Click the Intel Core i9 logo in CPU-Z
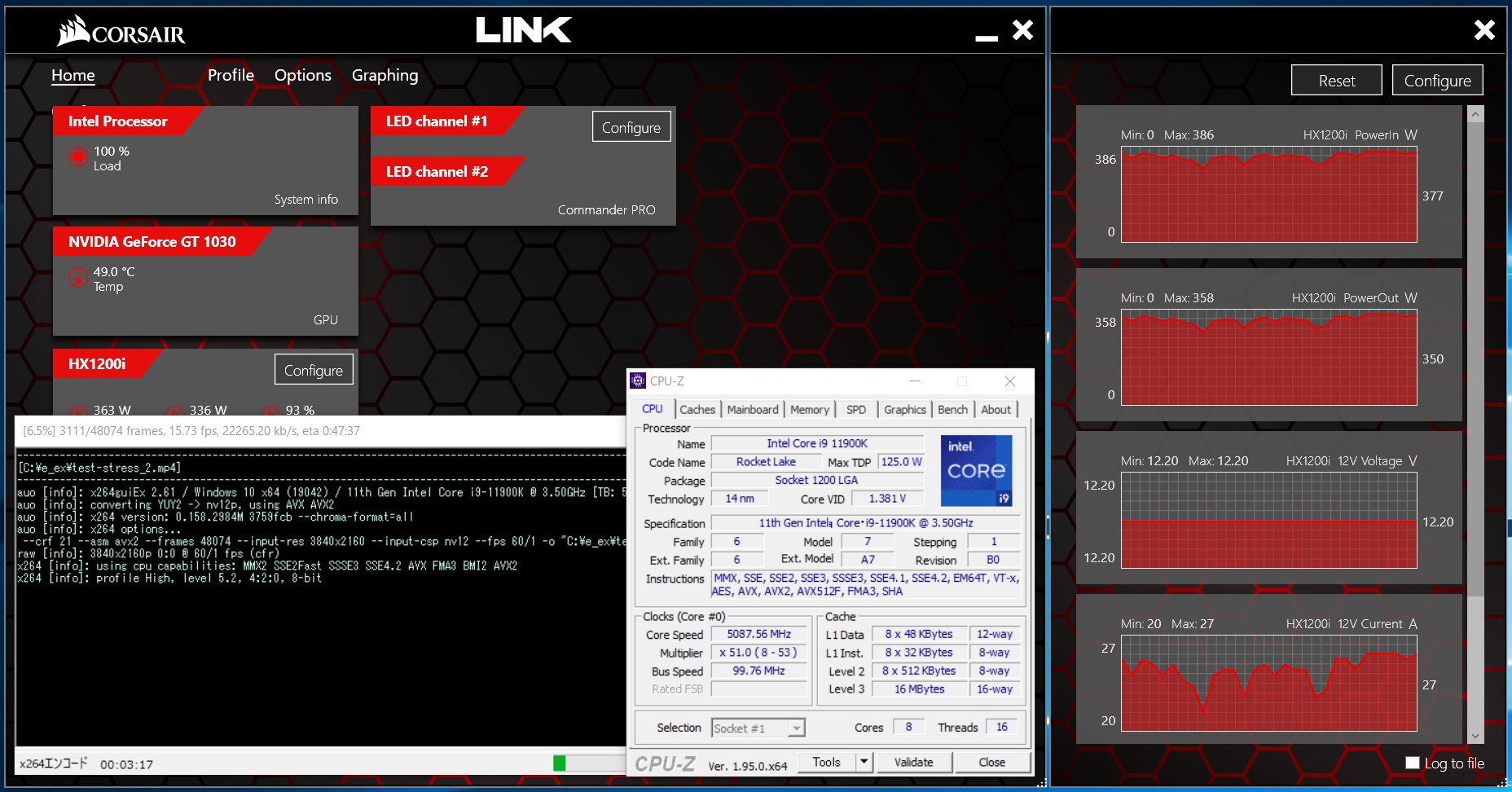The image size is (1512, 792). click(976, 470)
